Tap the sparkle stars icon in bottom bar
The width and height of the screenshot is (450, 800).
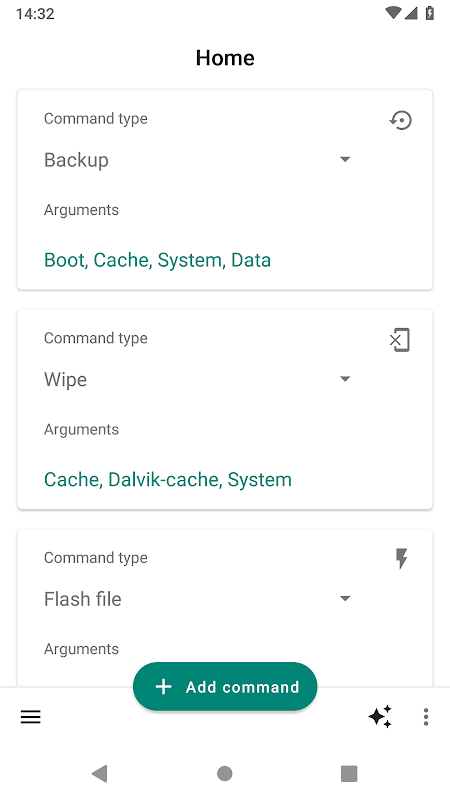(380, 717)
